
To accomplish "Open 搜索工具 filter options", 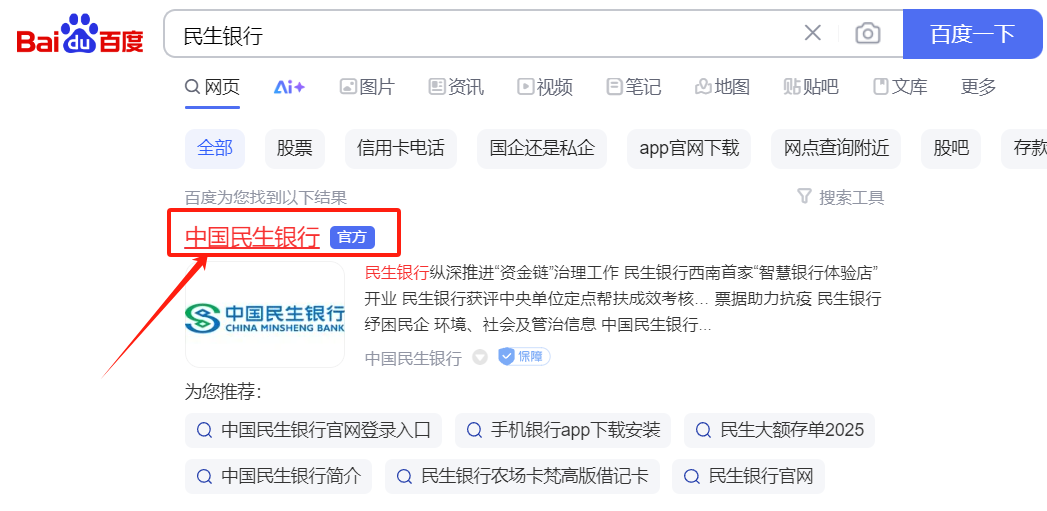I will [841, 197].
